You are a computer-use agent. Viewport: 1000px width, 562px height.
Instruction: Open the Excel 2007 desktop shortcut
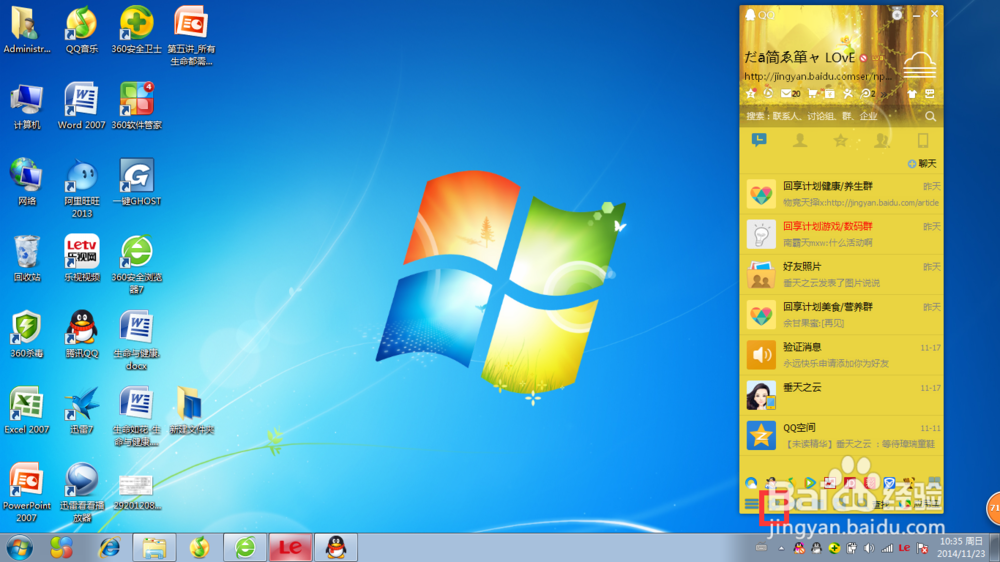pos(27,410)
